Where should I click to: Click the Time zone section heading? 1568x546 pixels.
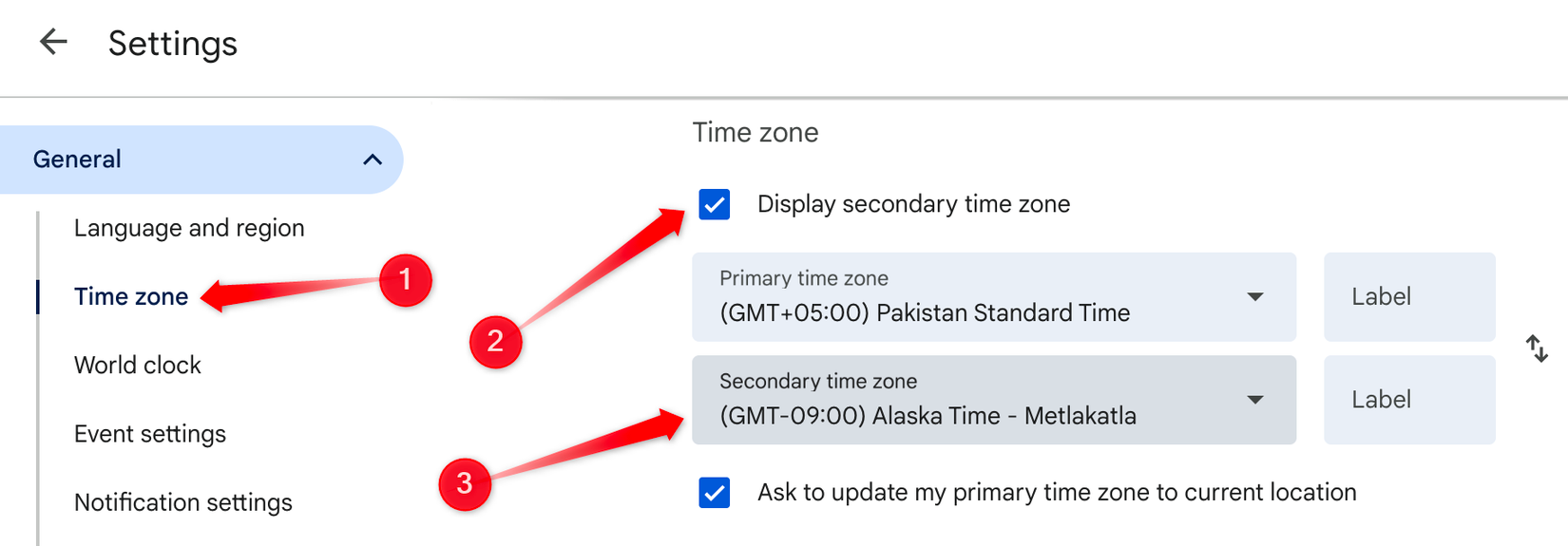pyautogui.click(x=755, y=133)
